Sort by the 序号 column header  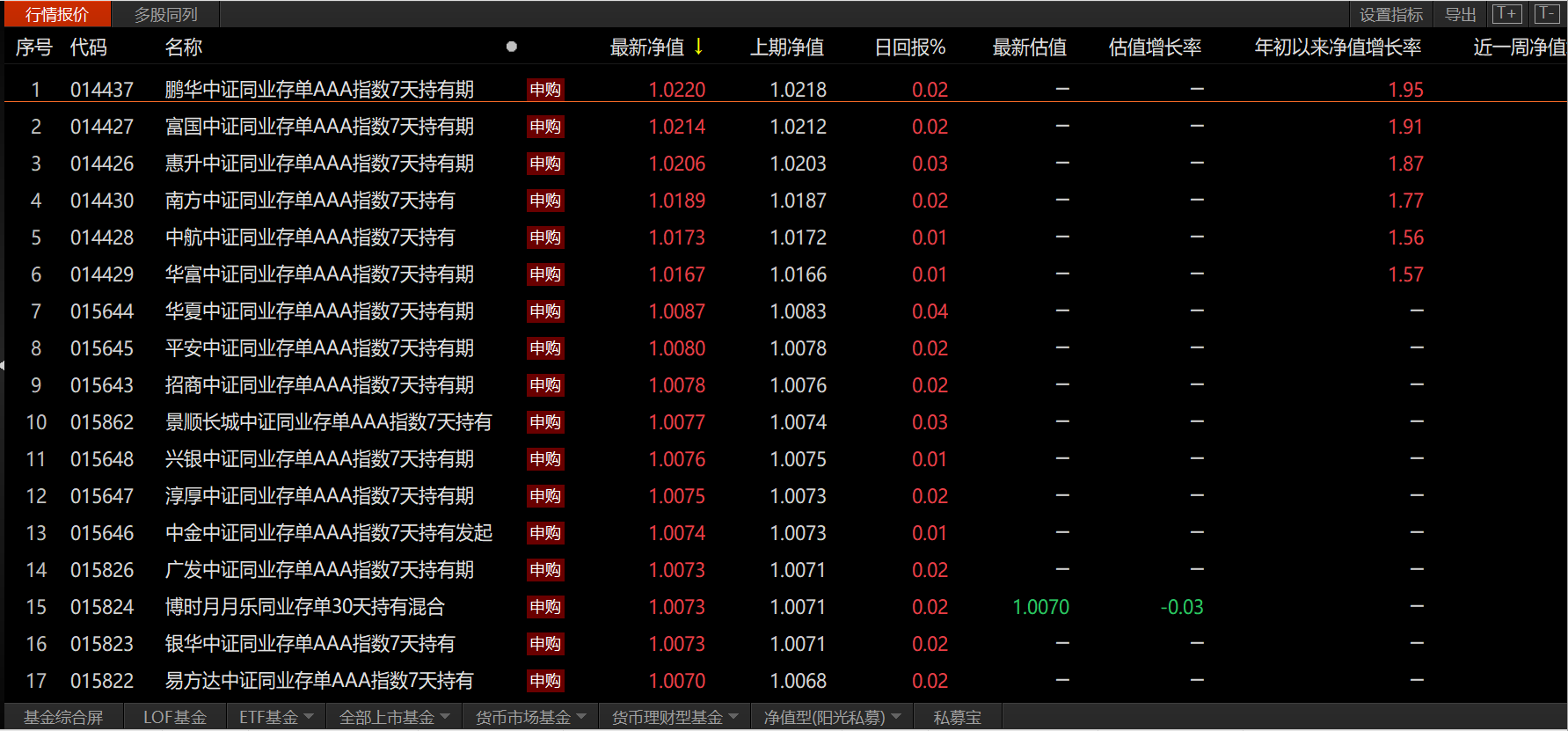pos(34,48)
